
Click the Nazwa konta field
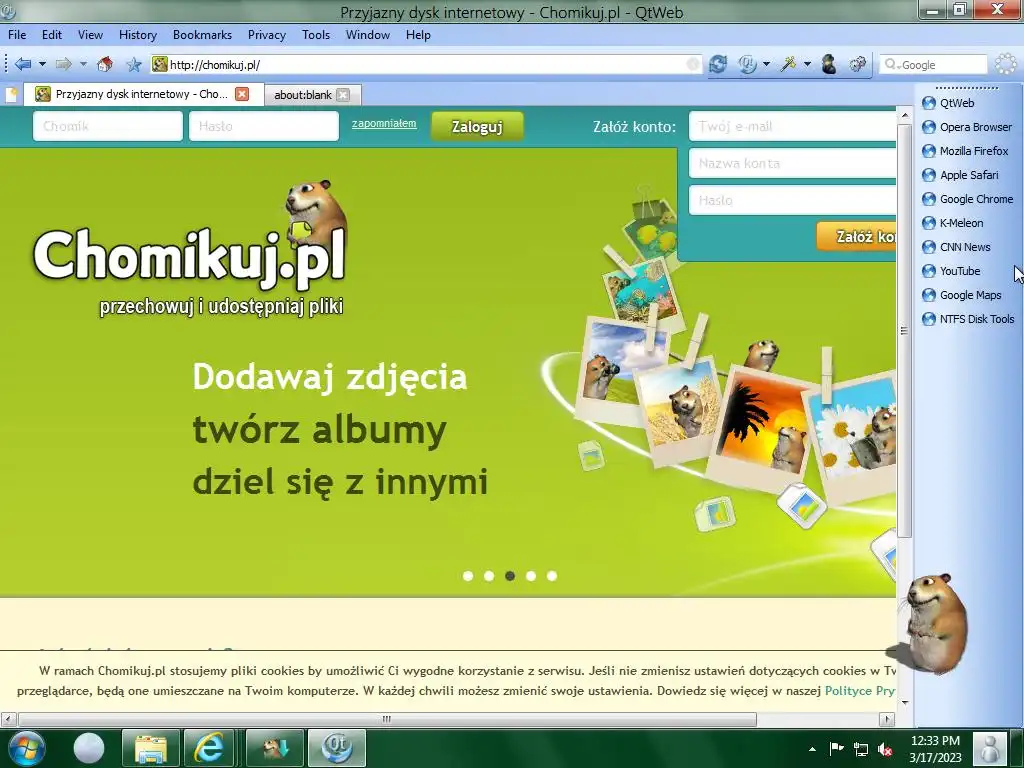coord(792,163)
